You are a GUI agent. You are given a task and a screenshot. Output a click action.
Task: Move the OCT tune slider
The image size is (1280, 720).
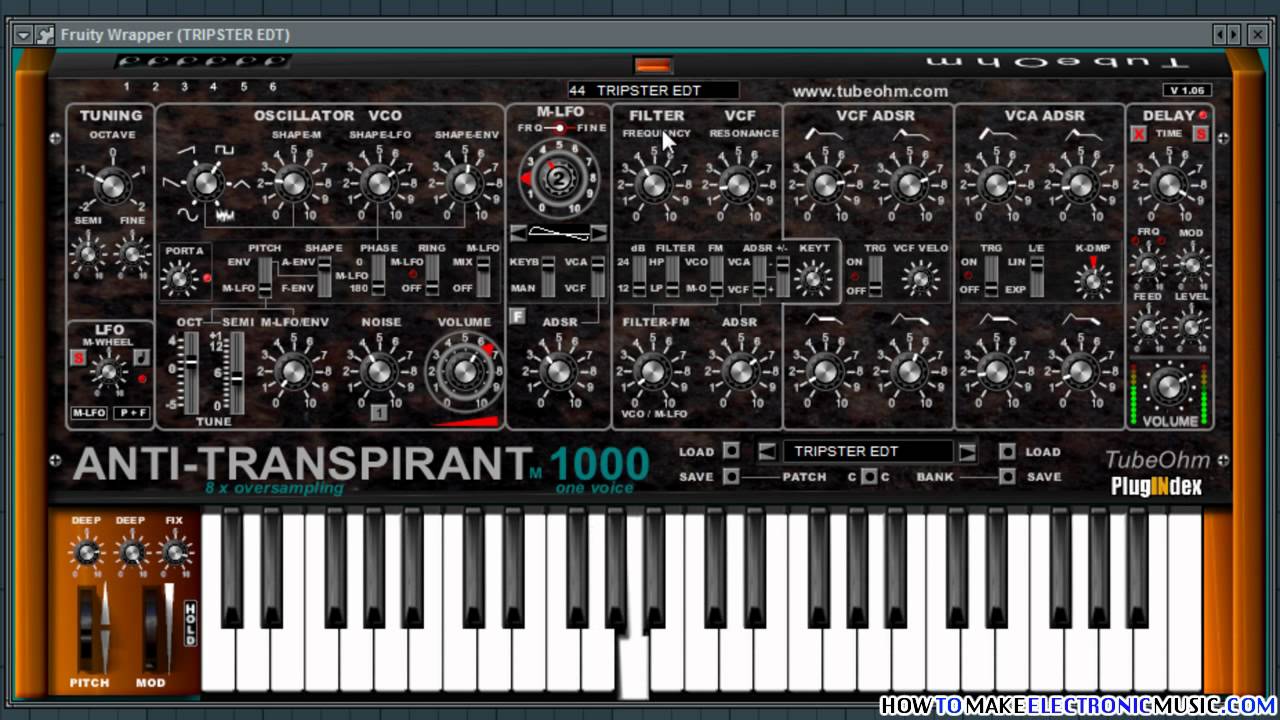pos(191,372)
